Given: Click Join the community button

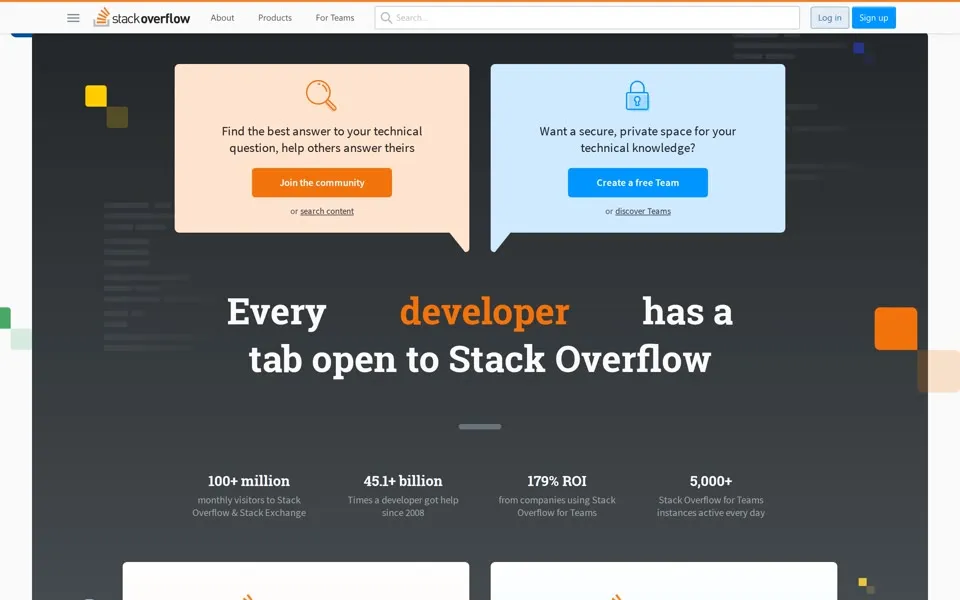Looking at the screenshot, I should click(322, 182).
